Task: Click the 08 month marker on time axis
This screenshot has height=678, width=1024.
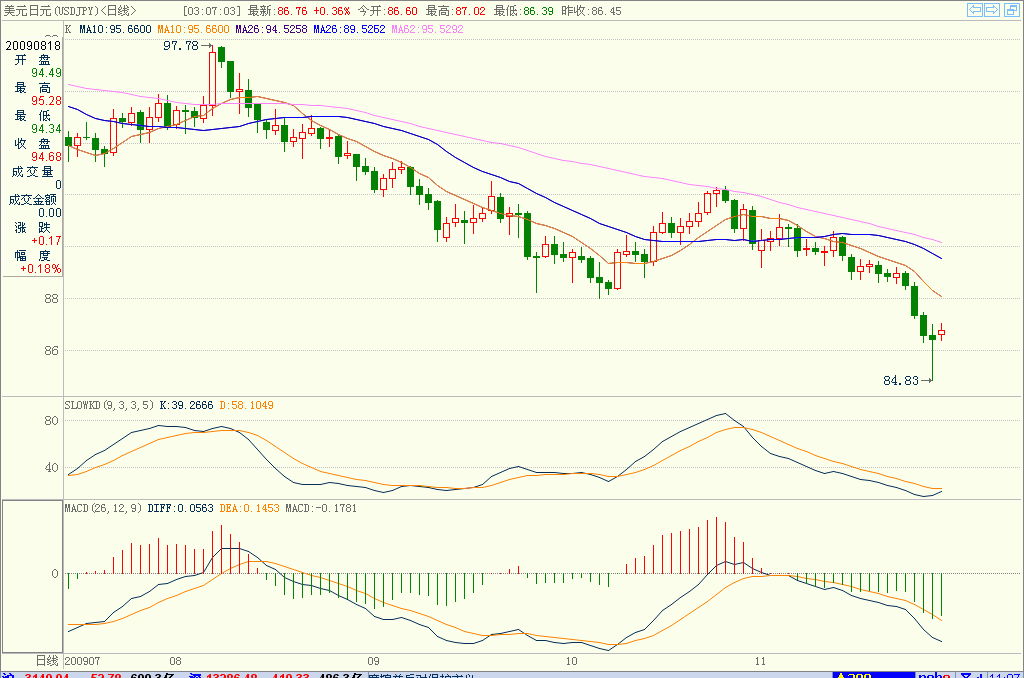Action: pyautogui.click(x=175, y=661)
